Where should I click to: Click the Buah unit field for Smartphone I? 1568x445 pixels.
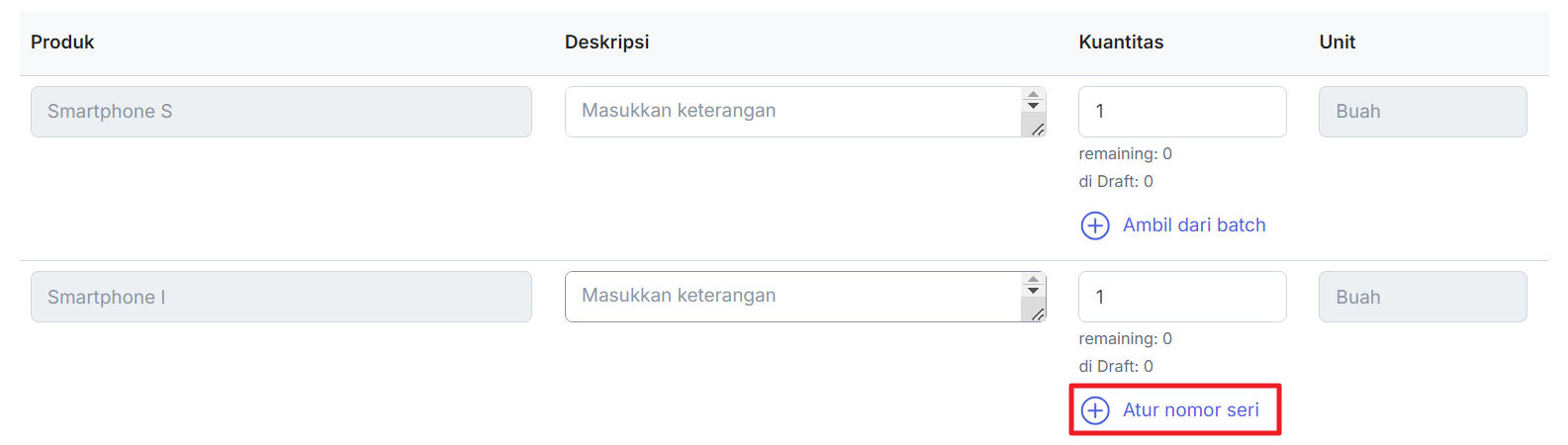coord(1423,297)
